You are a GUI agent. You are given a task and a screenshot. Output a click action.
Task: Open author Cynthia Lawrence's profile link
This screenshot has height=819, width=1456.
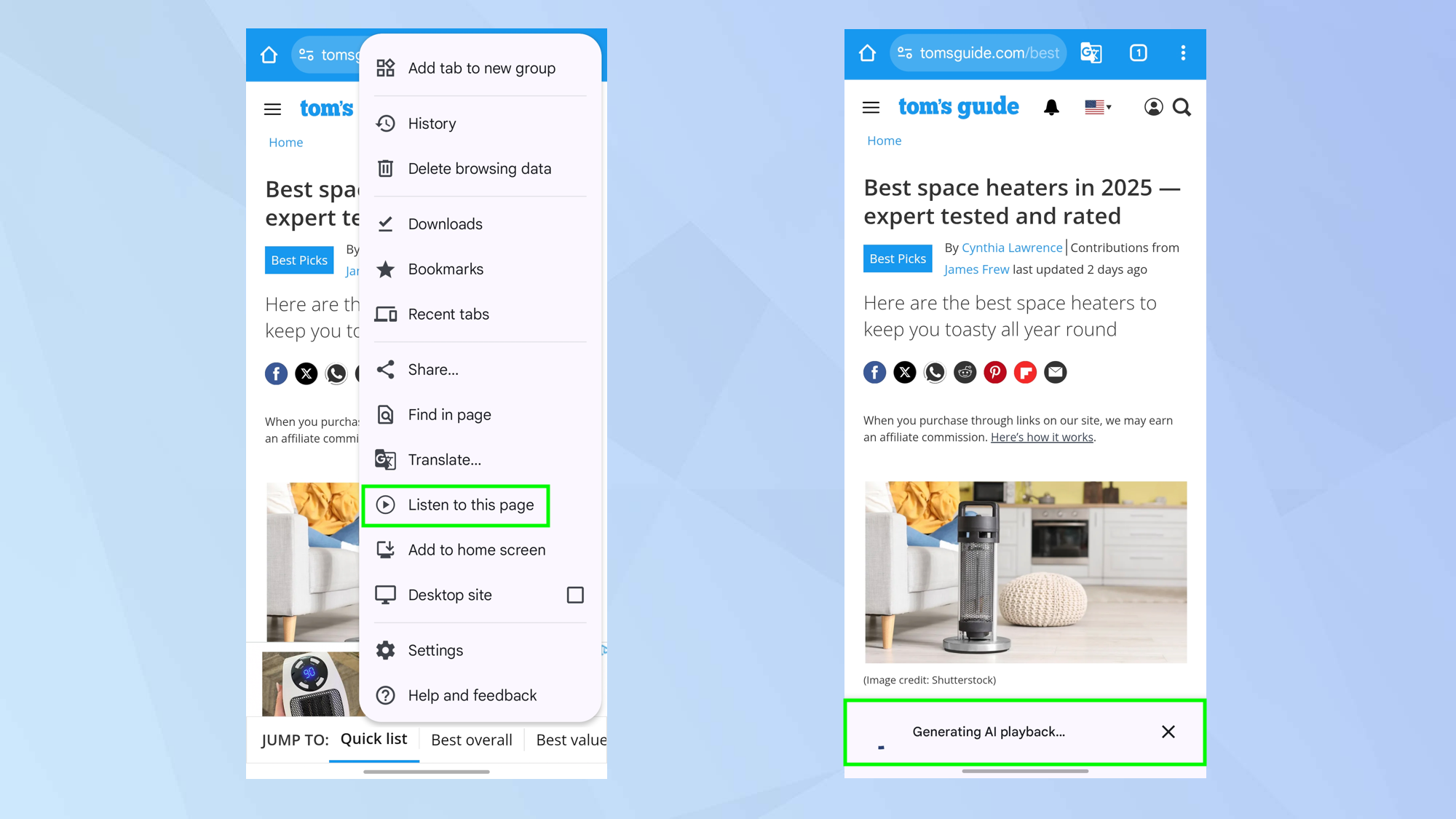[1011, 248]
